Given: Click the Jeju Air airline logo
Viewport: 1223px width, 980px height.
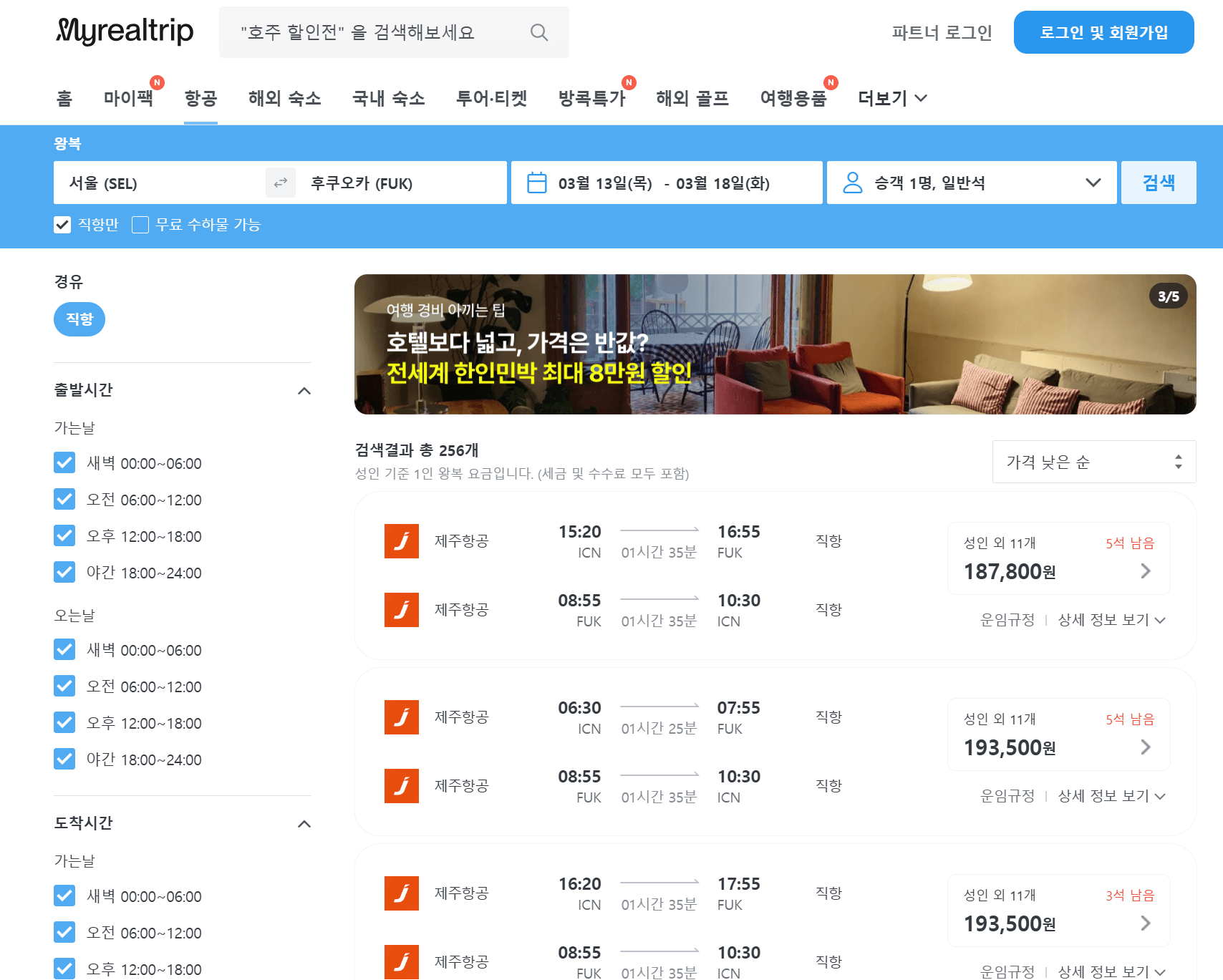Looking at the screenshot, I should 402,541.
